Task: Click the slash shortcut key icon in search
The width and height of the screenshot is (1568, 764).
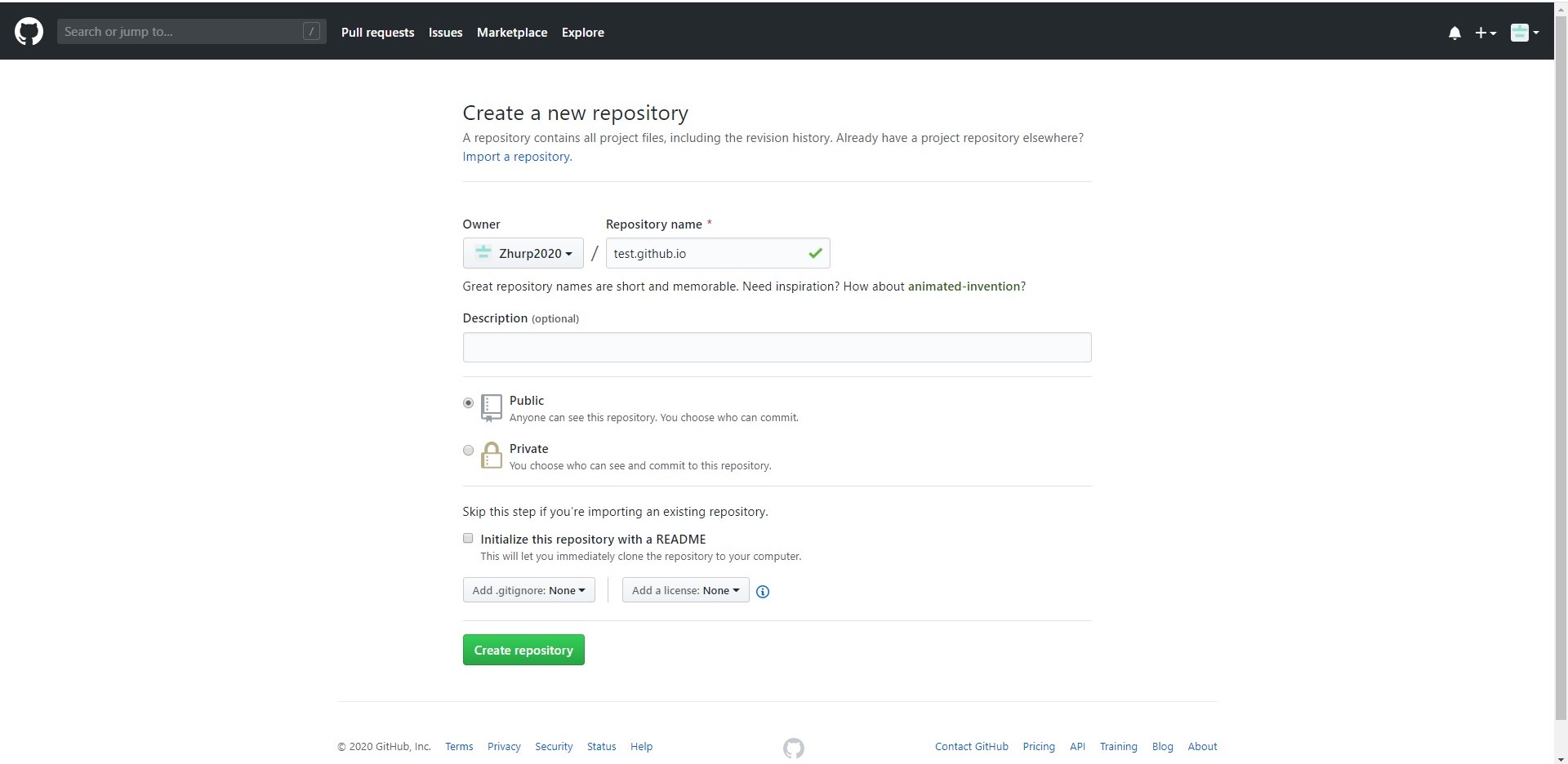Action: coord(311,32)
